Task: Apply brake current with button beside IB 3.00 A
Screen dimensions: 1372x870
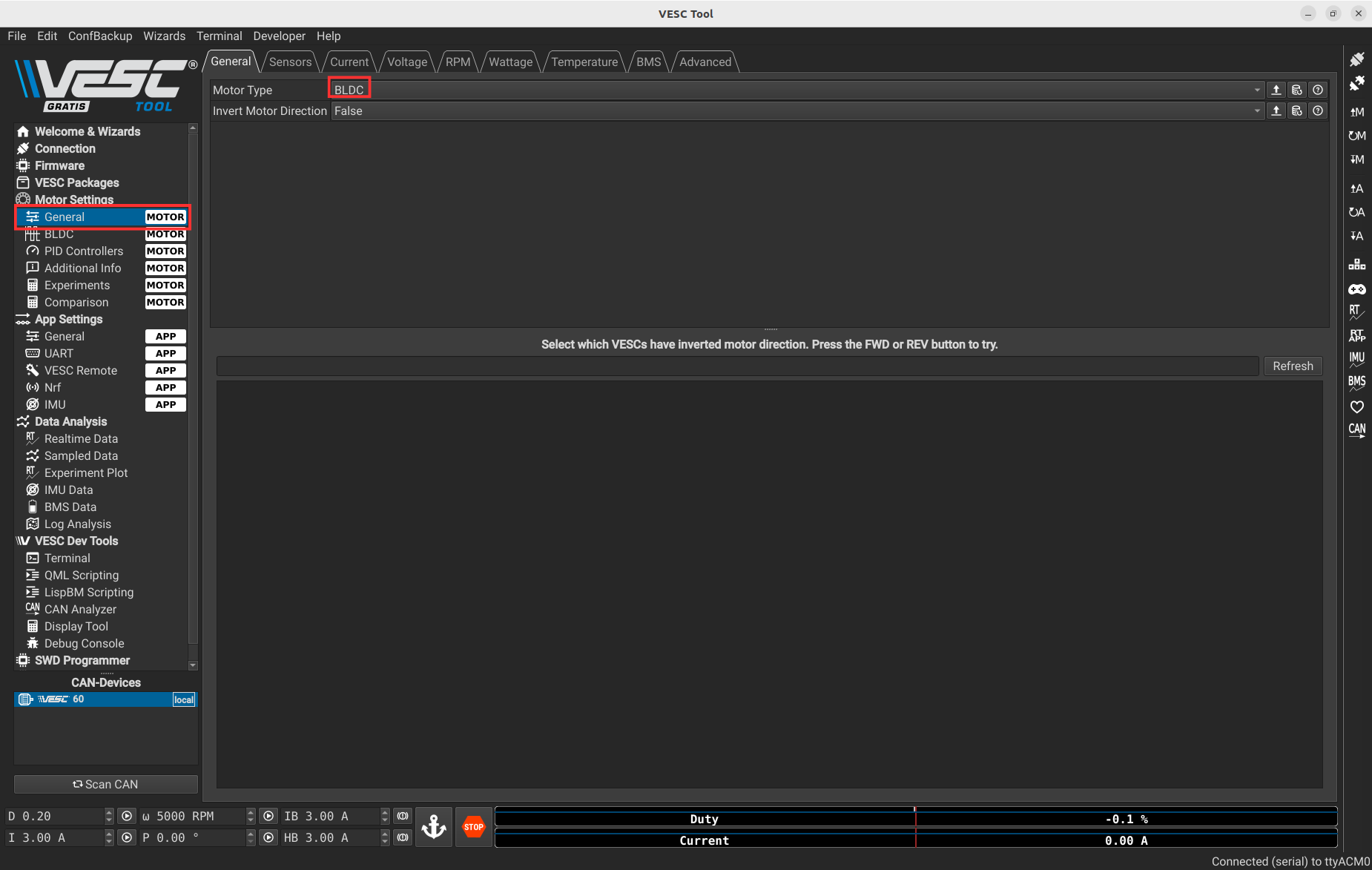Action: click(x=403, y=816)
